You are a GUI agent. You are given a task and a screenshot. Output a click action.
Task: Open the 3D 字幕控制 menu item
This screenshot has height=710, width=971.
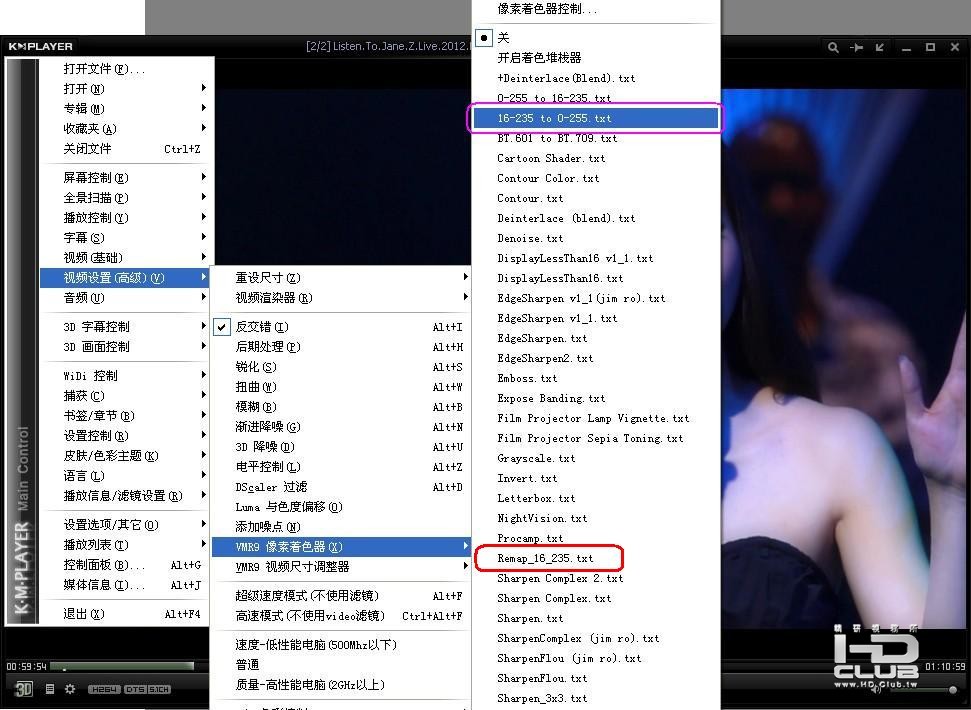pos(127,327)
